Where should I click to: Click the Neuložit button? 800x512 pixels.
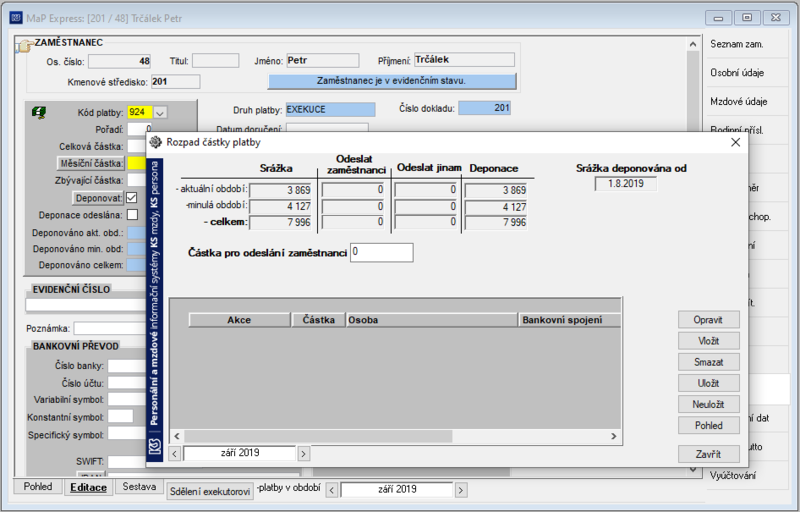(x=708, y=404)
